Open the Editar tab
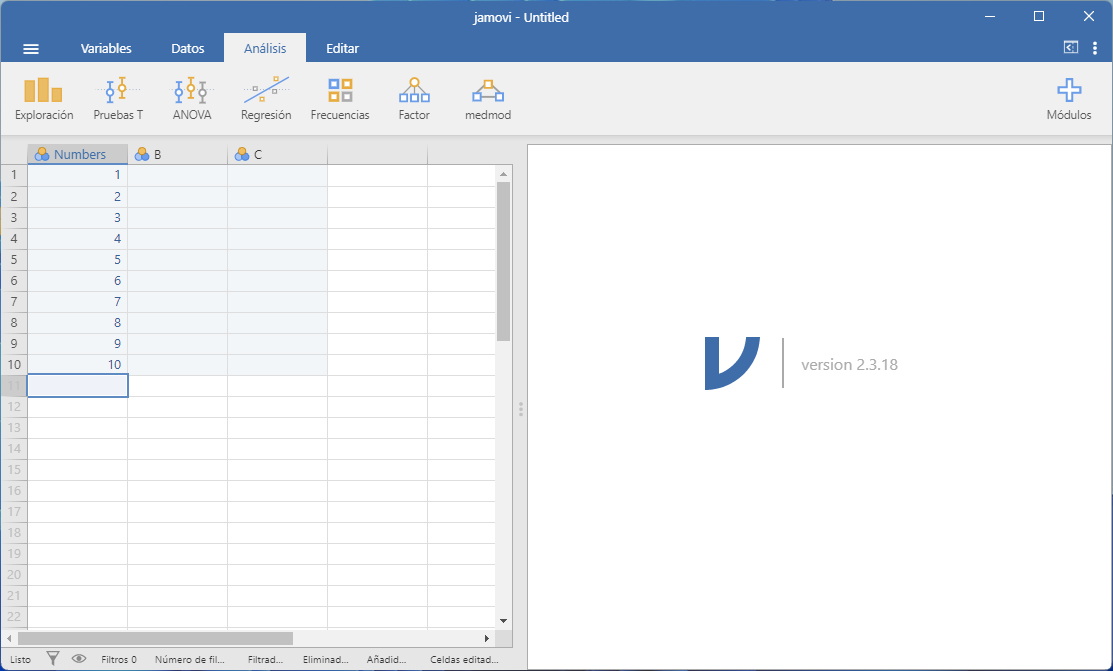 pos(342,48)
